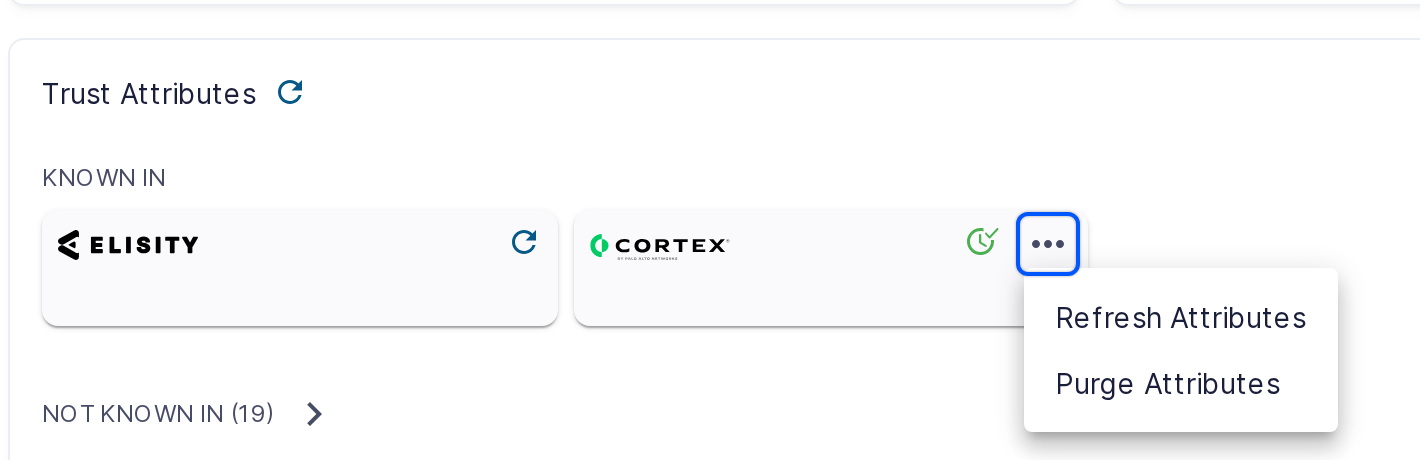Click the green Cortex emblem symbol
Image resolution: width=1420 pixels, height=460 pixels.
pyautogui.click(x=598, y=245)
